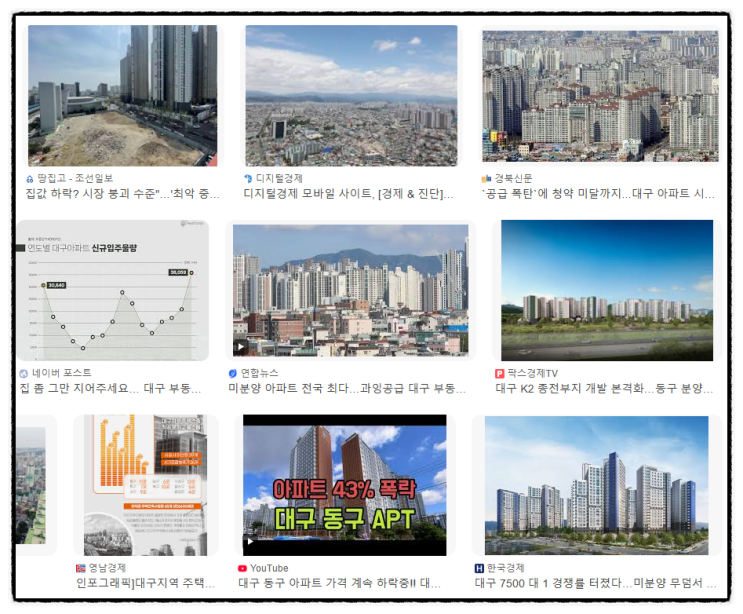The width and height of the screenshot is (743, 614).
Task: Click the source name 땅집고 - 조선일보
Action: click(75, 179)
